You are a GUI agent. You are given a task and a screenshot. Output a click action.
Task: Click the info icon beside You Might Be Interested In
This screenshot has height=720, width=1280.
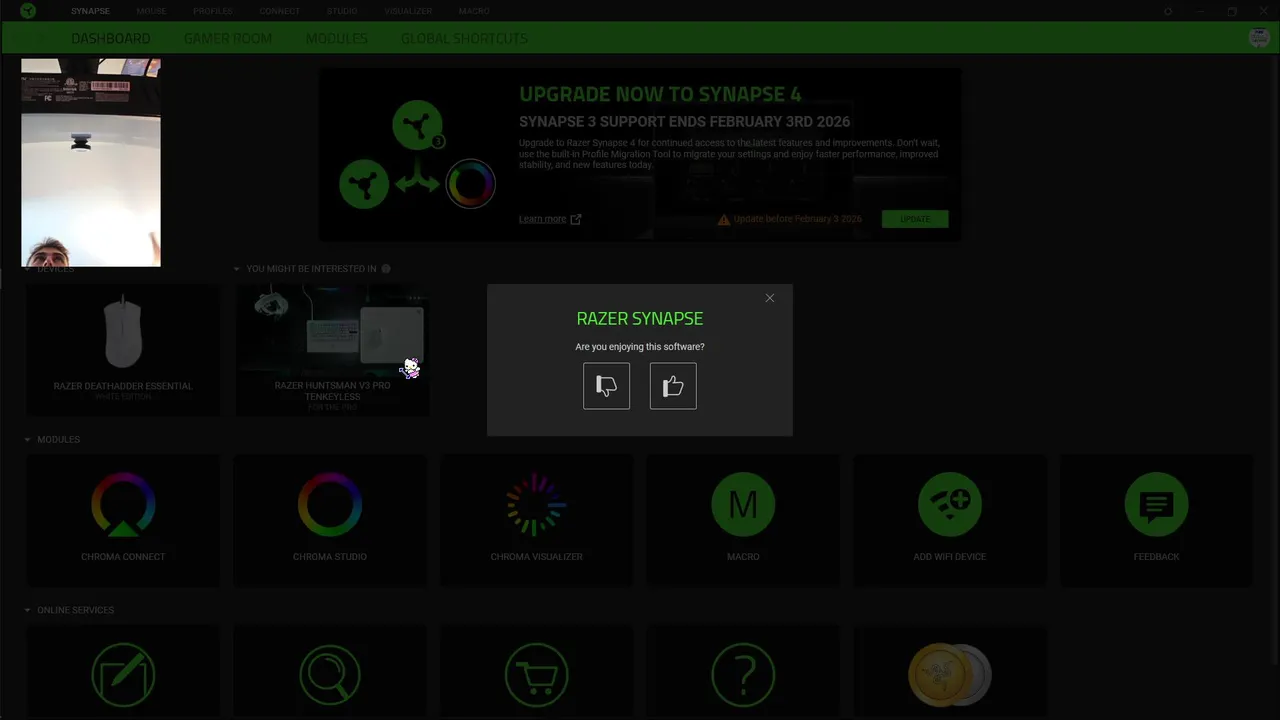click(x=386, y=269)
